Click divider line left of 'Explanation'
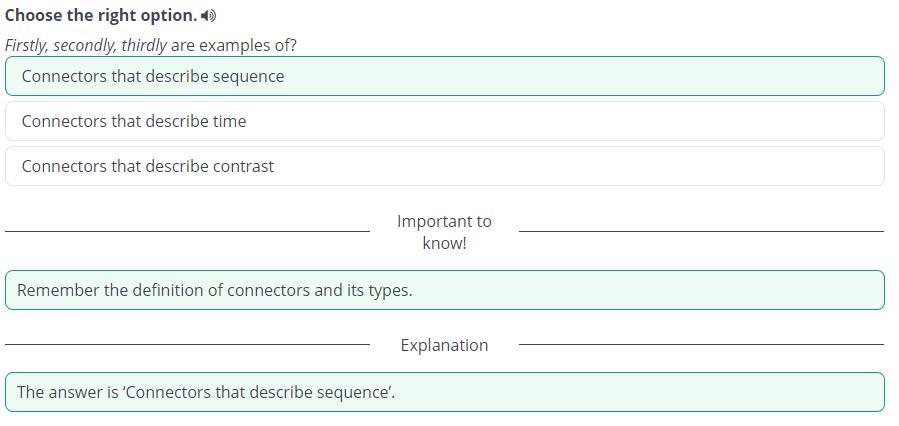 click(187, 344)
